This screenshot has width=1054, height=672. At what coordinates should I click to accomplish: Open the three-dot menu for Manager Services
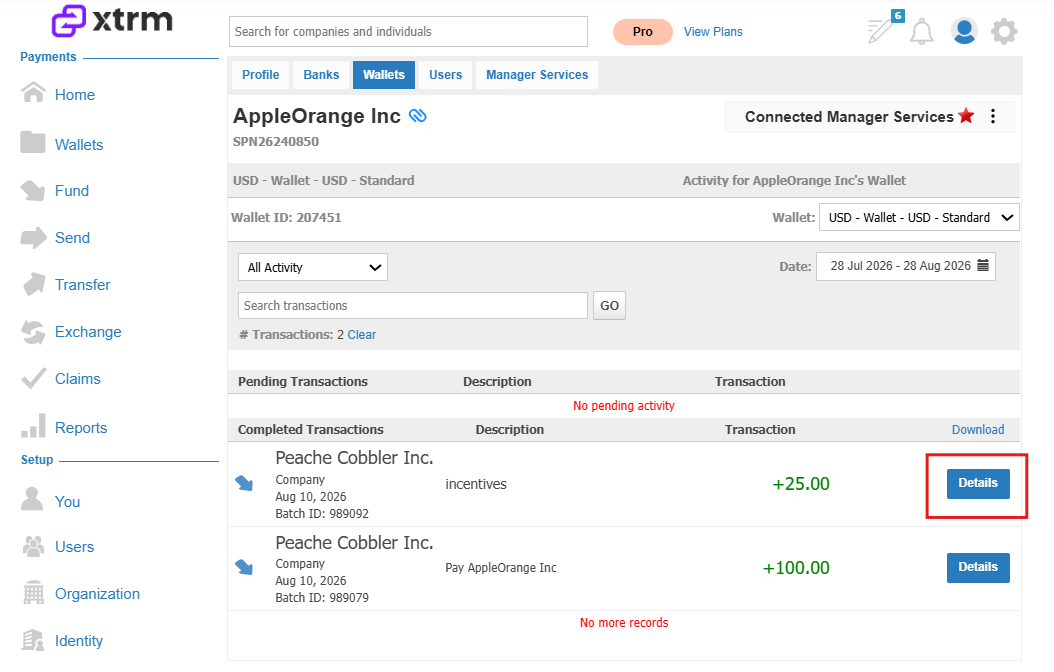point(993,116)
